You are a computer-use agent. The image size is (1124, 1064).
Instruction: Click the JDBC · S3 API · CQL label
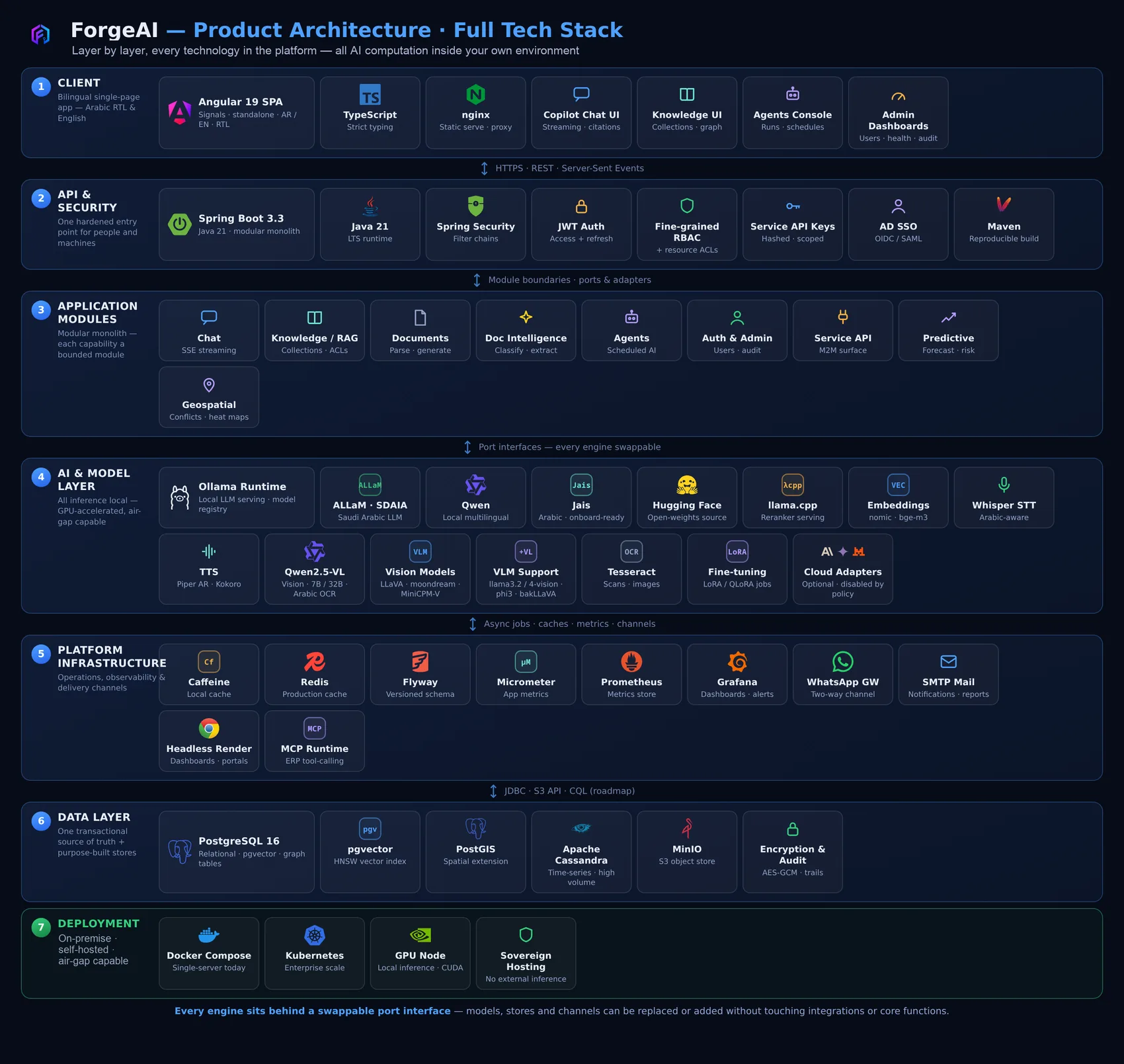pyautogui.click(x=570, y=791)
